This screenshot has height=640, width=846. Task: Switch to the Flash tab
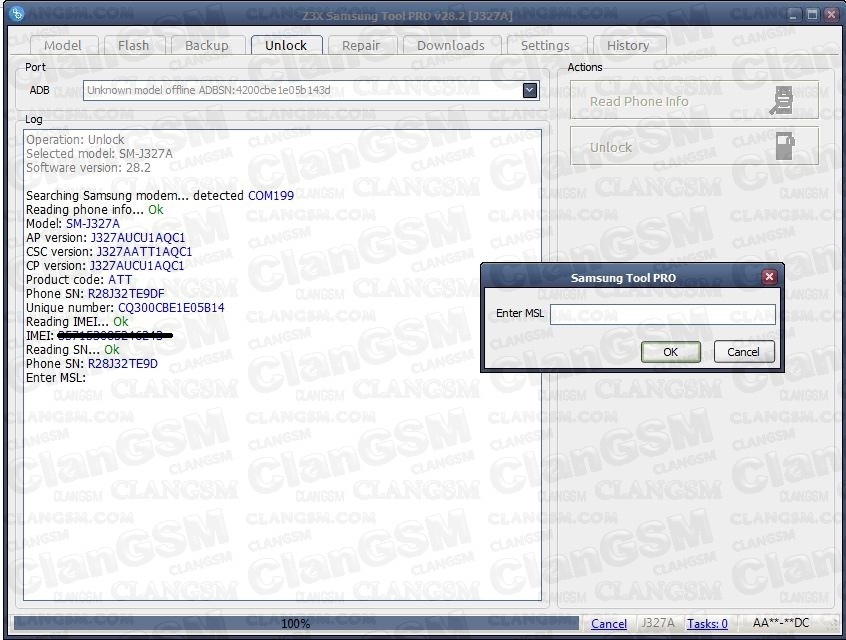[x=133, y=45]
